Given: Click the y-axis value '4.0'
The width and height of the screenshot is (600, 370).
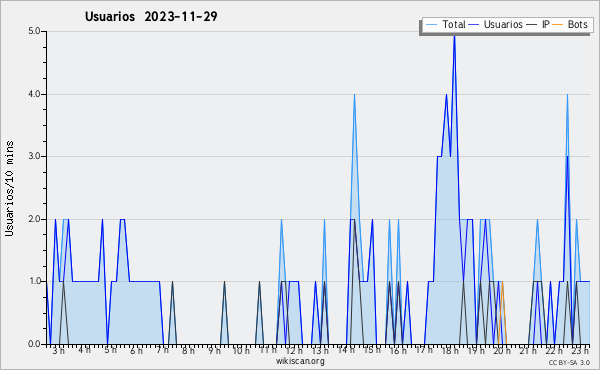Looking at the screenshot, I should [34, 94].
